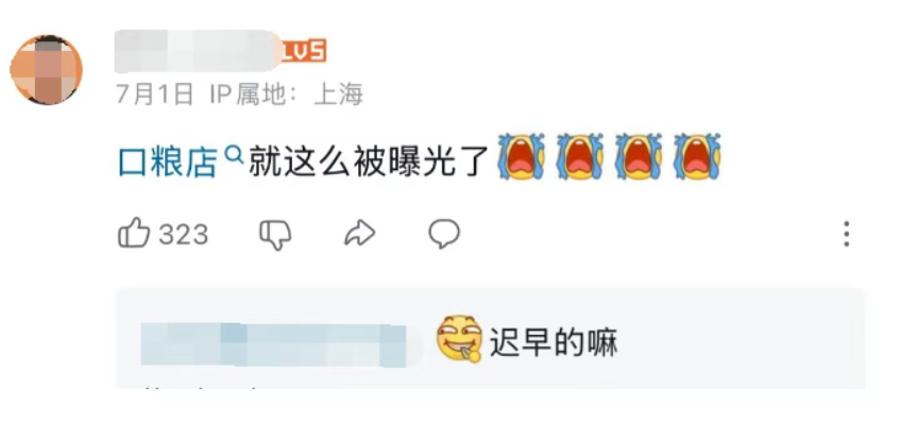Open the blurred replier username
This screenshot has width=900, height=422.
pos(273,344)
